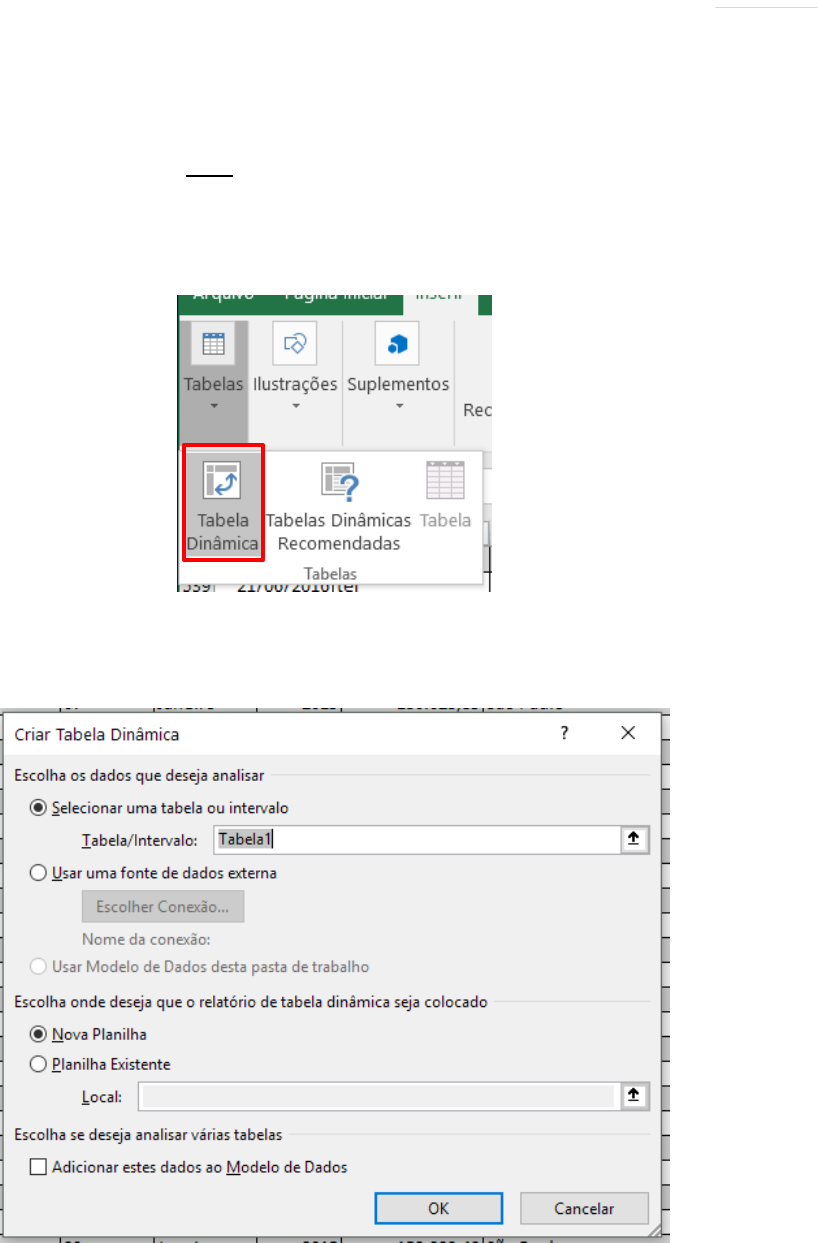The width and height of the screenshot is (818, 1243).
Task: Select 'Usar uma fonte de dados externa'
Action: 39,873
